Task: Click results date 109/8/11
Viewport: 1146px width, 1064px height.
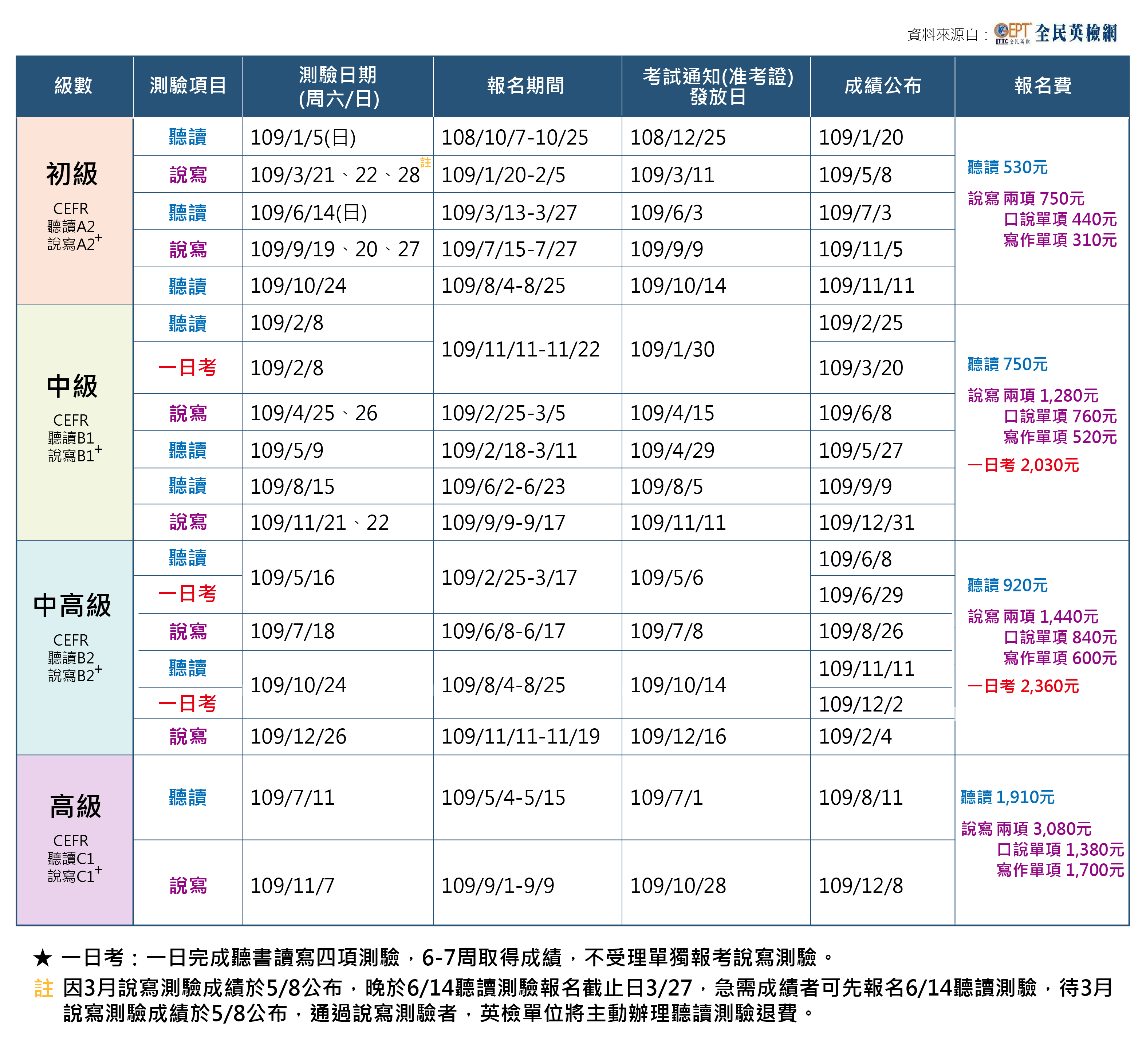Action: (861, 798)
